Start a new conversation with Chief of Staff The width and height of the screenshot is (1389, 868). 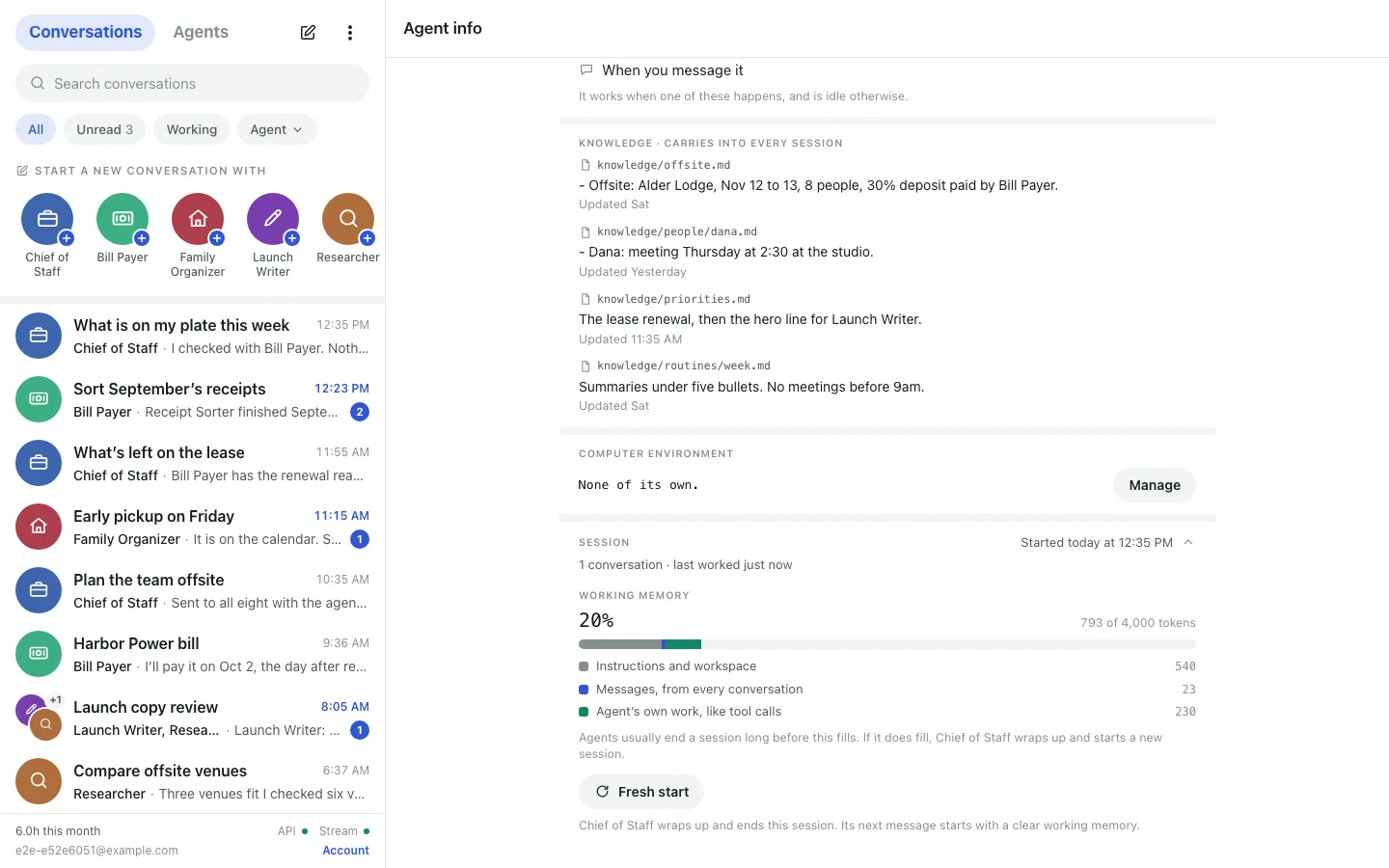tap(47, 235)
